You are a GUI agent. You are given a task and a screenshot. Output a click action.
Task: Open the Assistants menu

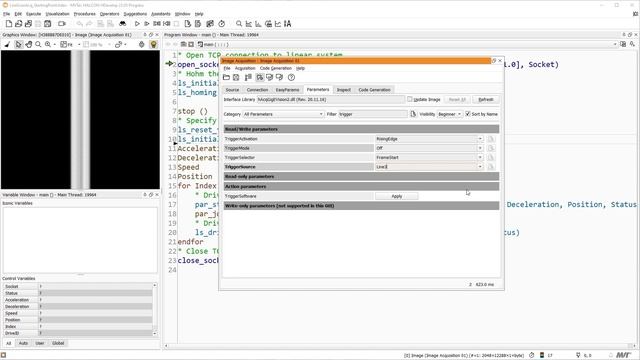click(x=161, y=14)
